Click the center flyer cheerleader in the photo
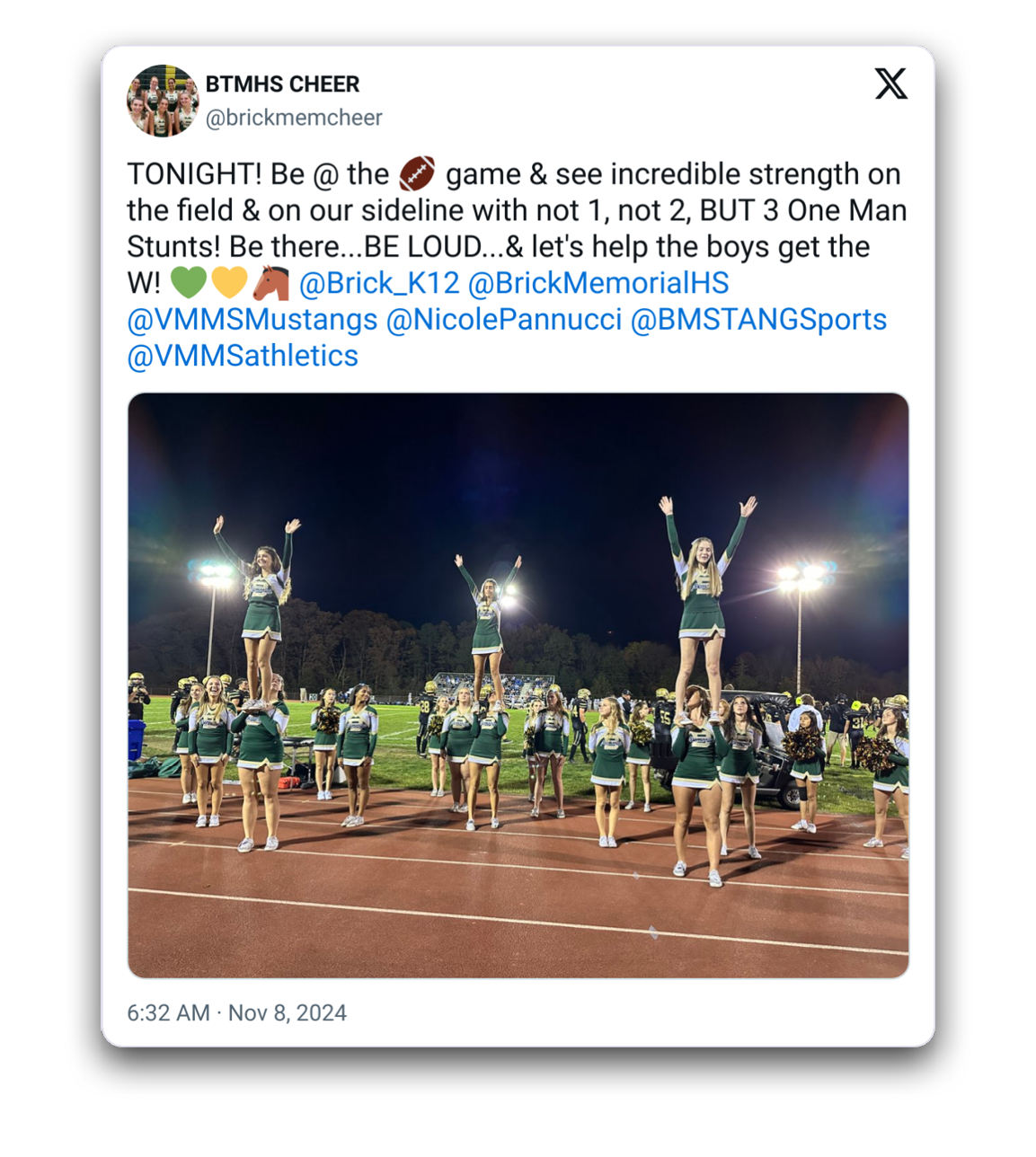This screenshot has height=1157, width=1036. click(x=487, y=620)
